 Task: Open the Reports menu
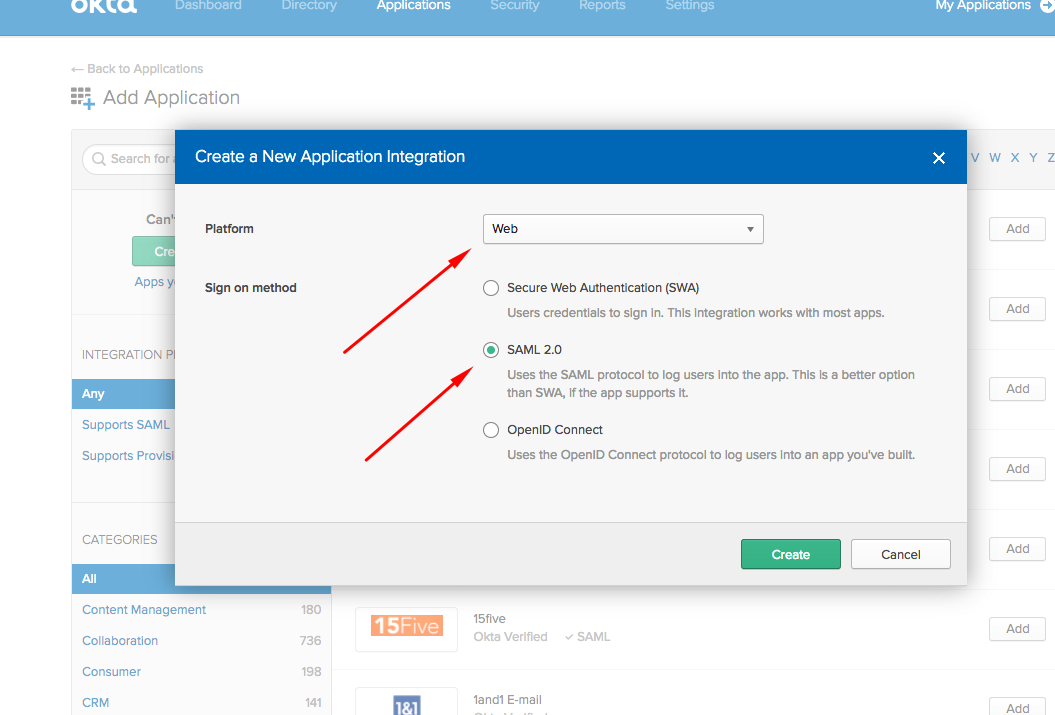[x=602, y=6]
